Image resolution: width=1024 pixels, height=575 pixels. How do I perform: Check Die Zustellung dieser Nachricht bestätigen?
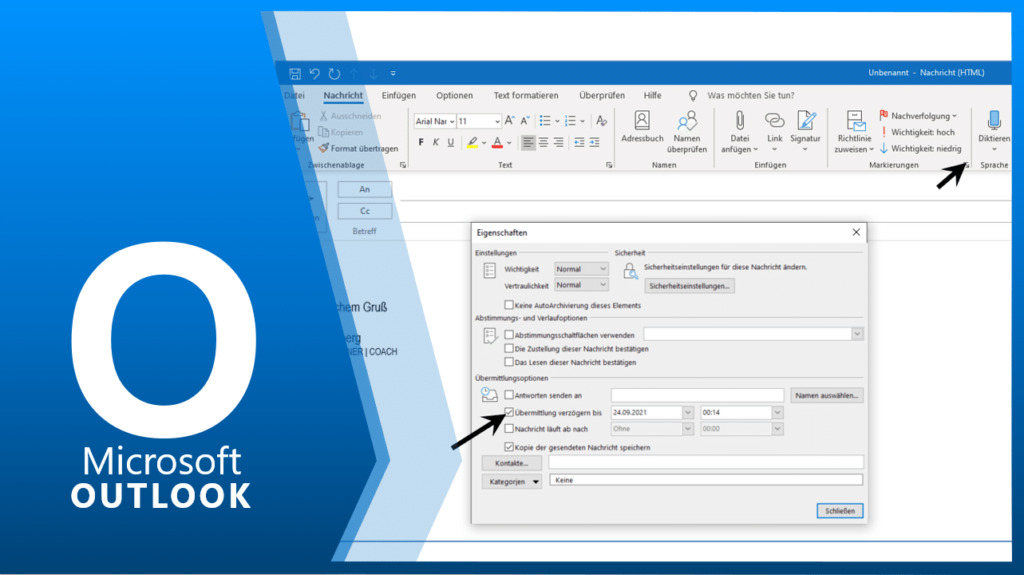point(509,348)
